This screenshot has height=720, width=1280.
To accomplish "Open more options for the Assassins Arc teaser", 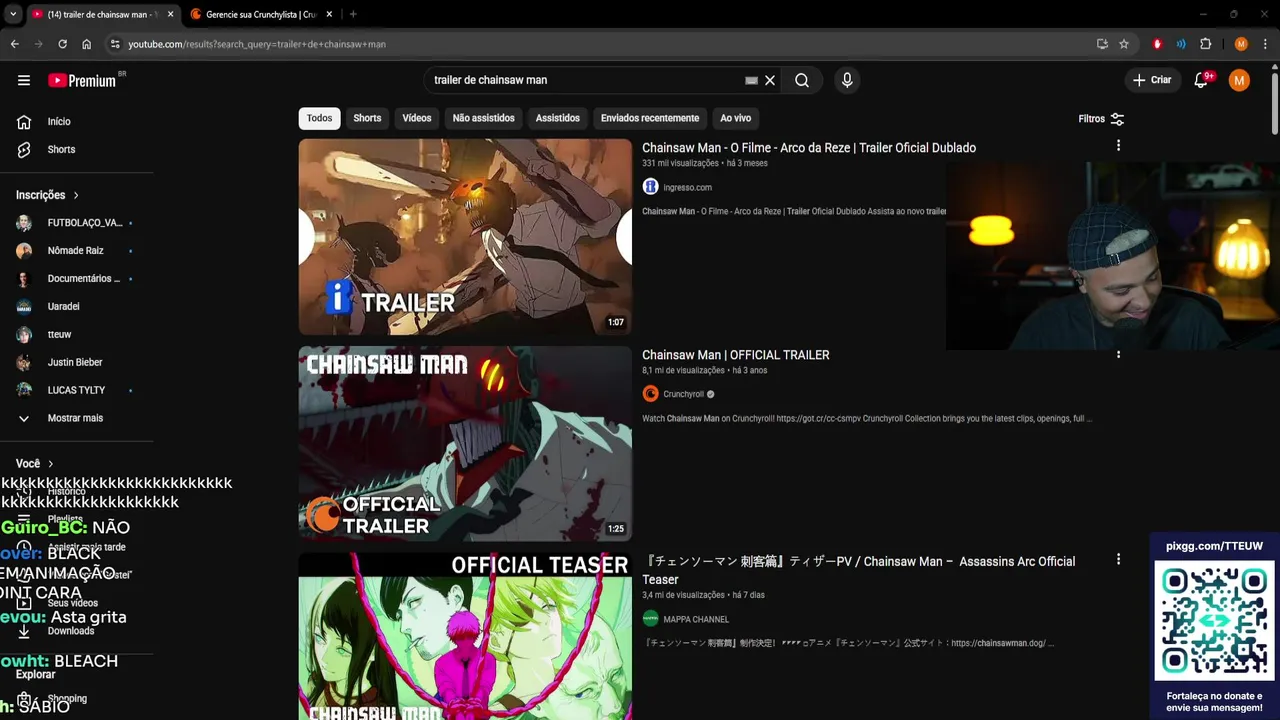I will [1118, 560].
